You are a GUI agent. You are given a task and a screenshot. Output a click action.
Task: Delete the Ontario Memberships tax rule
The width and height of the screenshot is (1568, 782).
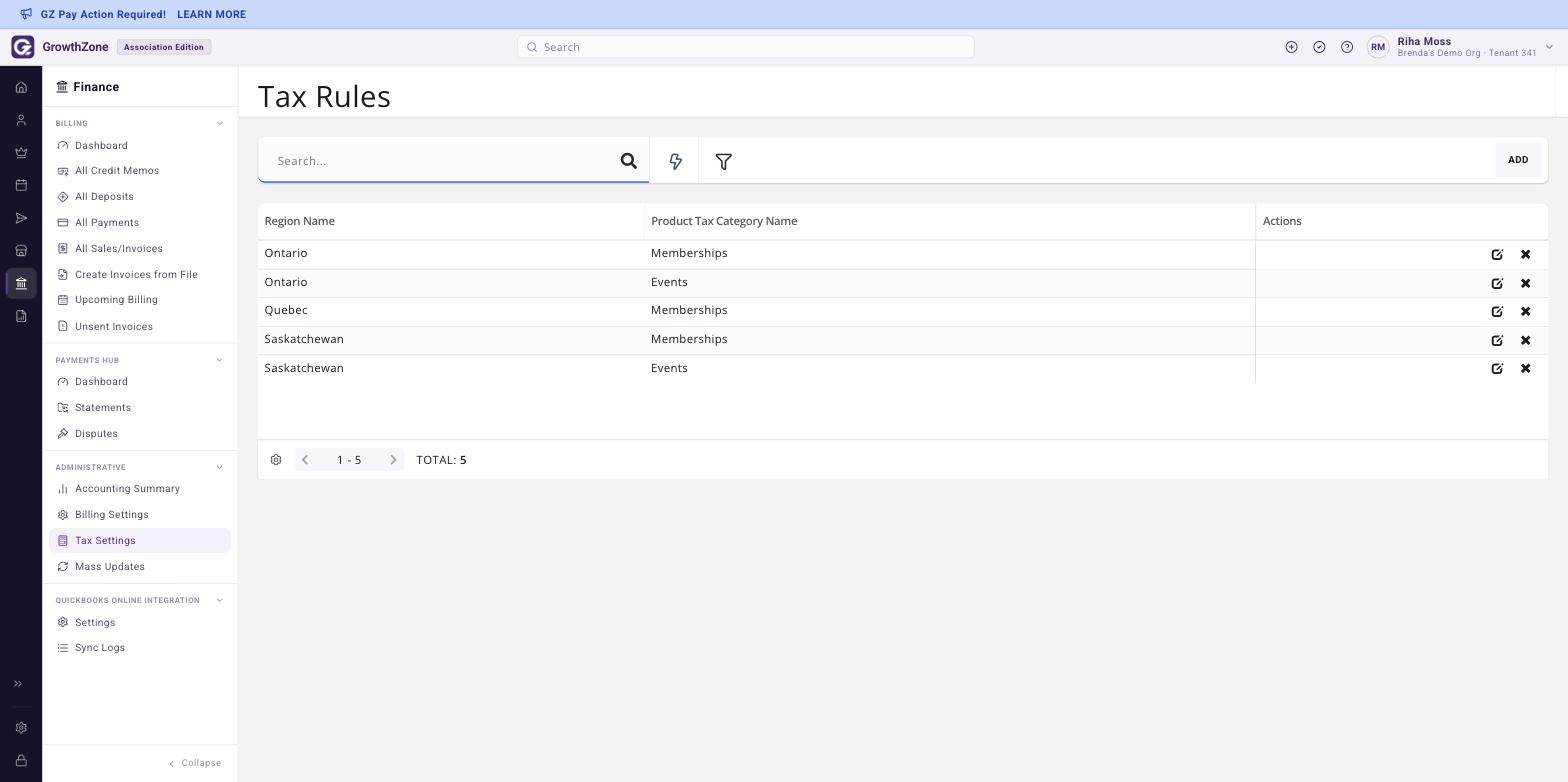(x=1525, y=254)
